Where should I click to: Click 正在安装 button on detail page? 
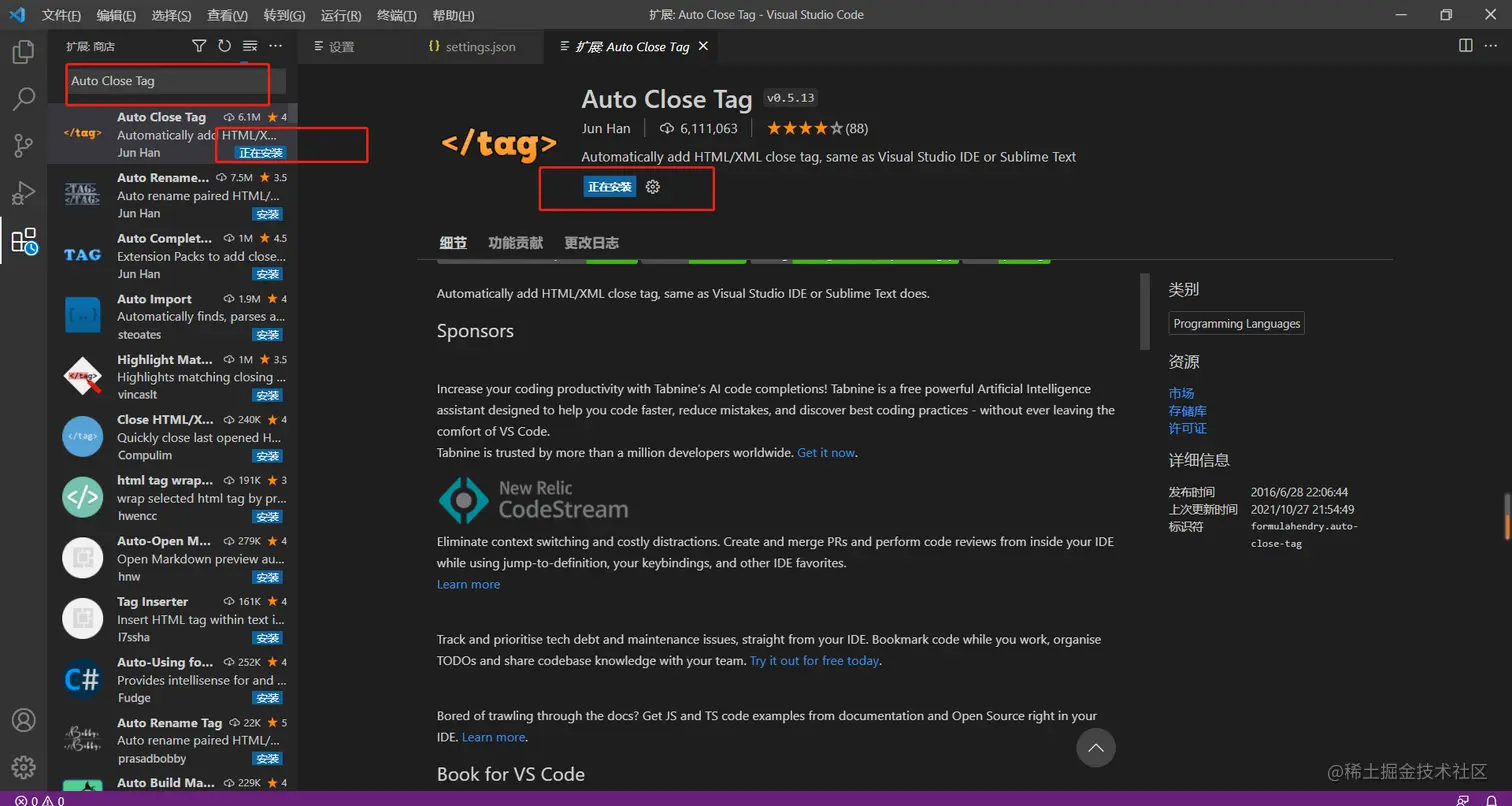tap(610, 187)
